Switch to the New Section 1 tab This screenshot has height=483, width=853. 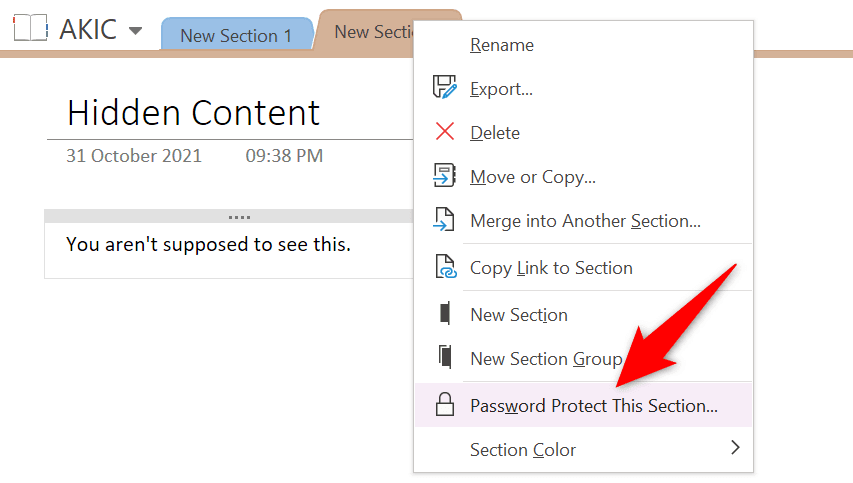(x=236, y=35)
